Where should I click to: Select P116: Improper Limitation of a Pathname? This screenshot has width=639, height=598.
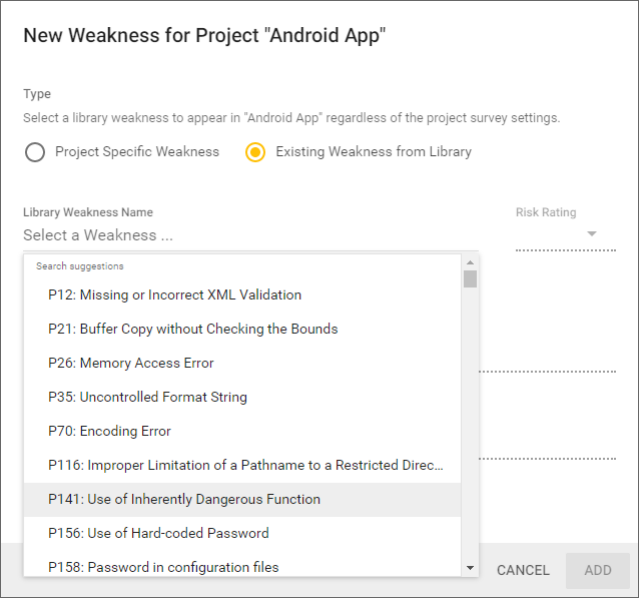point(245,465)
